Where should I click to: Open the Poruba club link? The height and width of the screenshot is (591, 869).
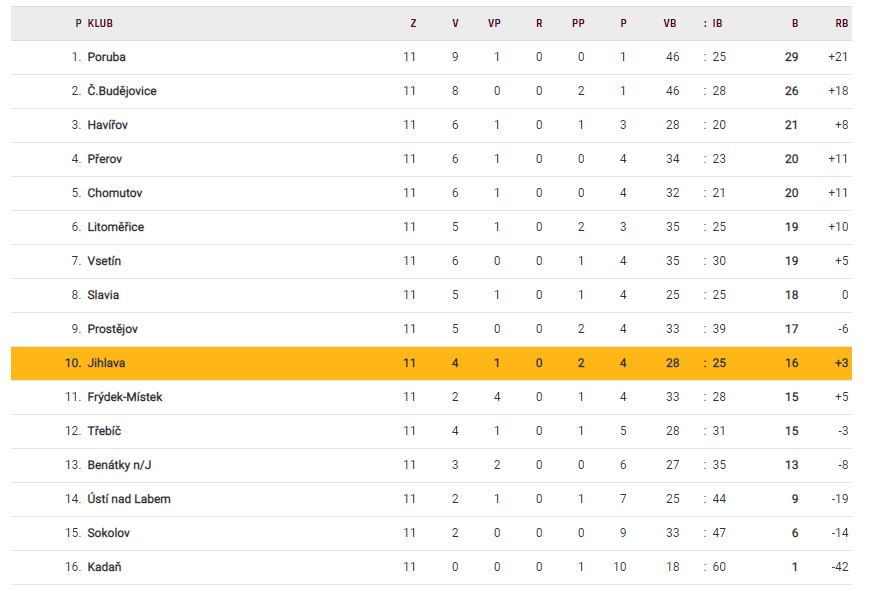[x=107, y=57]
